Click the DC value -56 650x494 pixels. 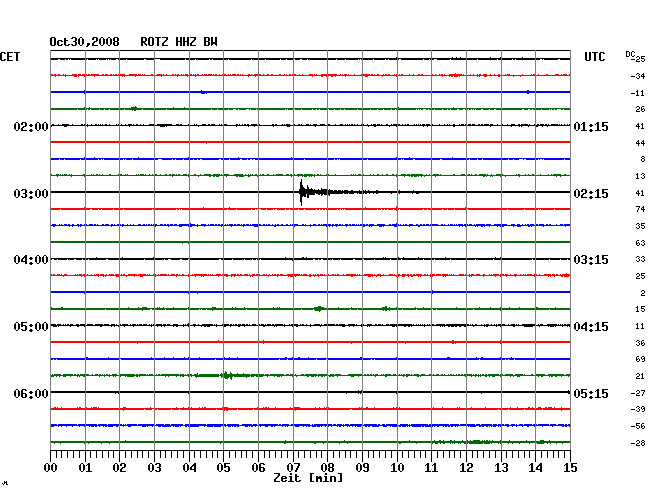[x=638, y=426]
